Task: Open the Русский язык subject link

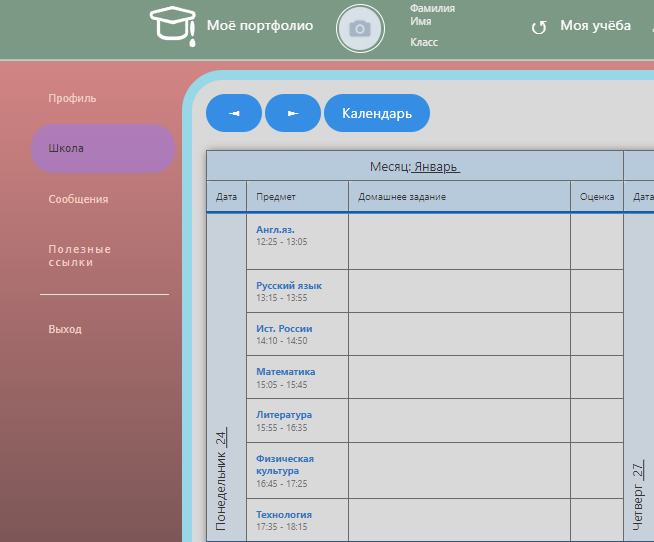Action: pyautogui.click(x=289, y=285)
